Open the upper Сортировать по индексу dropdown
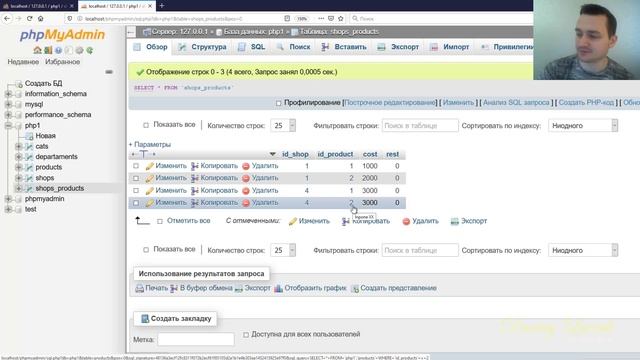The width and height of the screenshot is (640, 360). coord(583,125)
